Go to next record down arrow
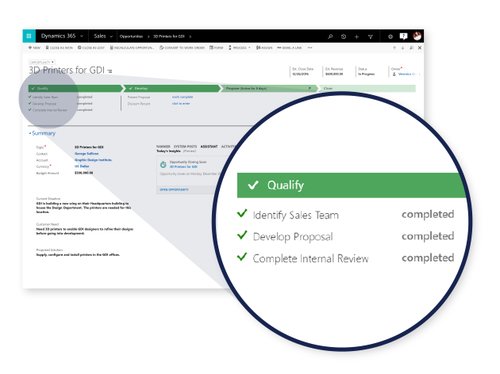The width and height of the screenshot is (500, 374). coord(403,48)
